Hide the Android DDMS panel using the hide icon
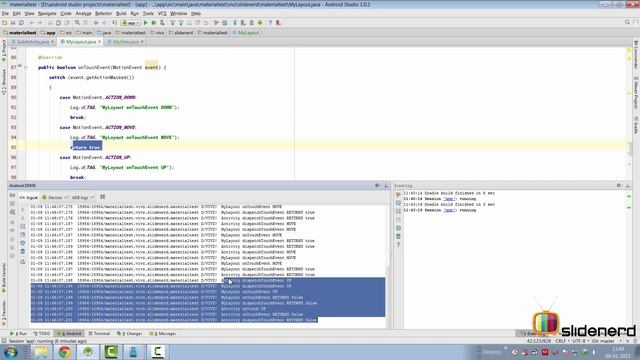640x360 pixels. [x=386, y=186]
